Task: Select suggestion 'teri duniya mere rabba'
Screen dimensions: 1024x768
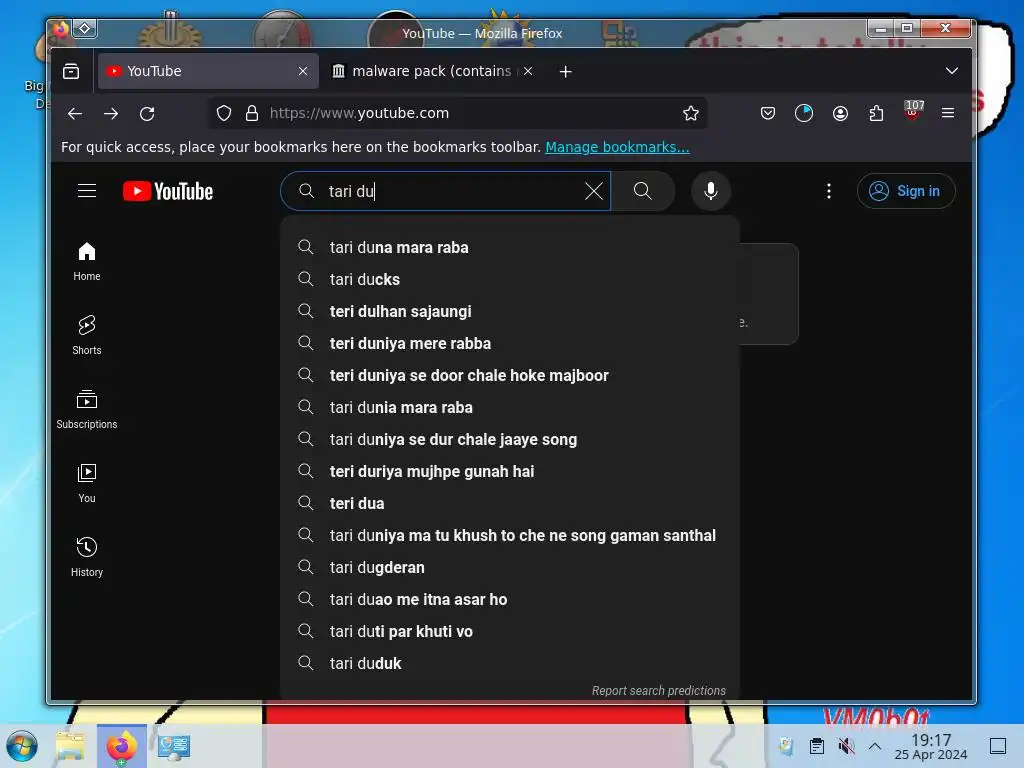Action: coord(509,344)
